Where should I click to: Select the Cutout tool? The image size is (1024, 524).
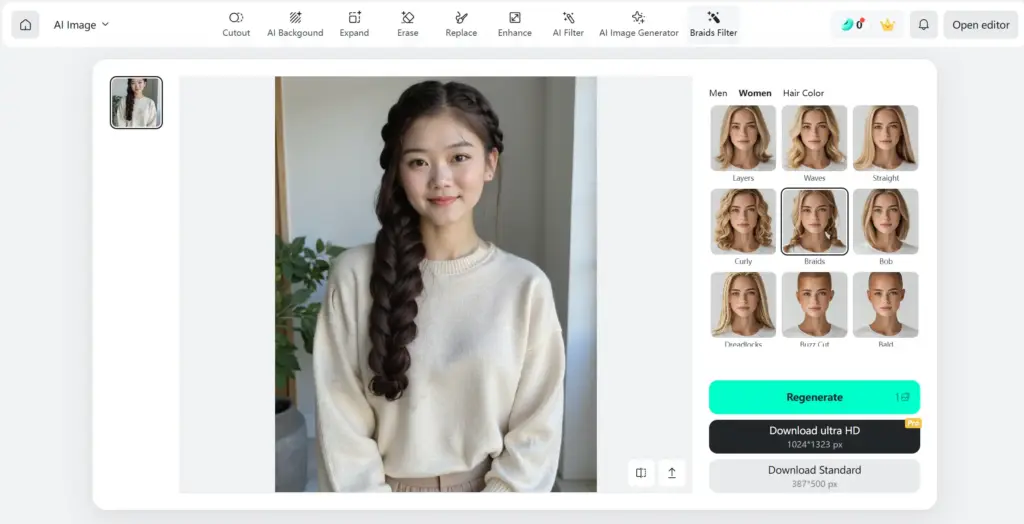click(x=236, y=25)
